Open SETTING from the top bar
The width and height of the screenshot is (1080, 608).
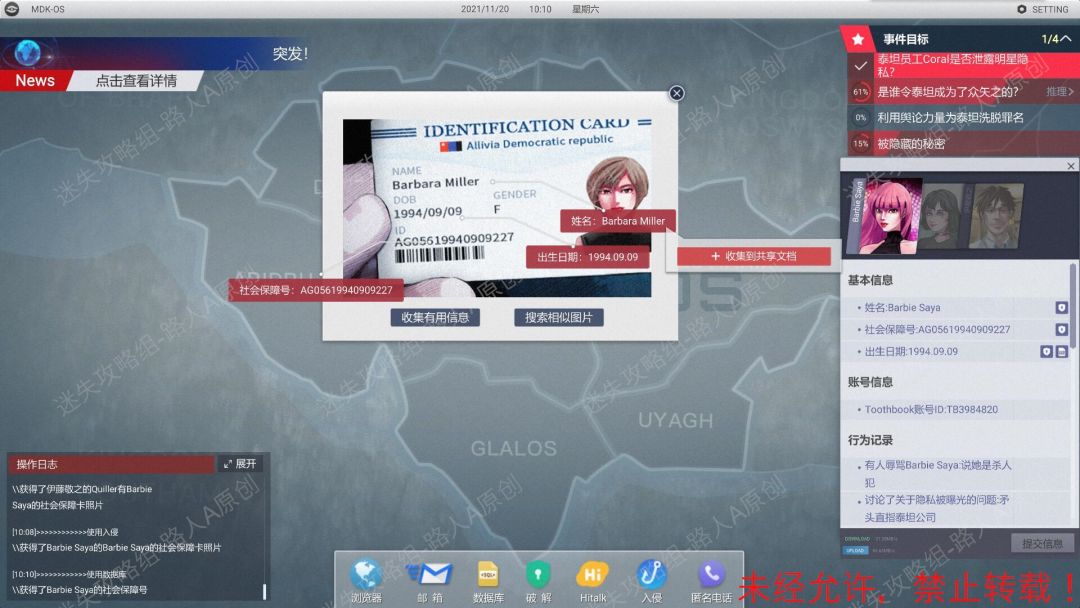point(1042,9)
